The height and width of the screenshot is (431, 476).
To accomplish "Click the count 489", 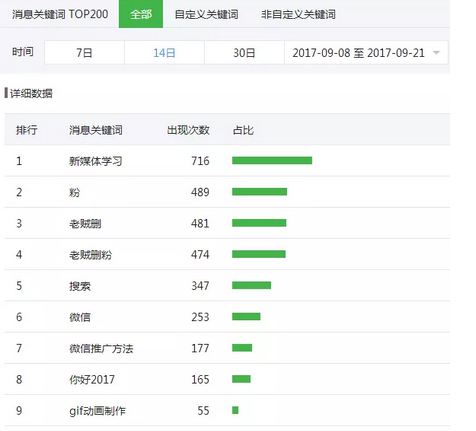I will point(200,192).
